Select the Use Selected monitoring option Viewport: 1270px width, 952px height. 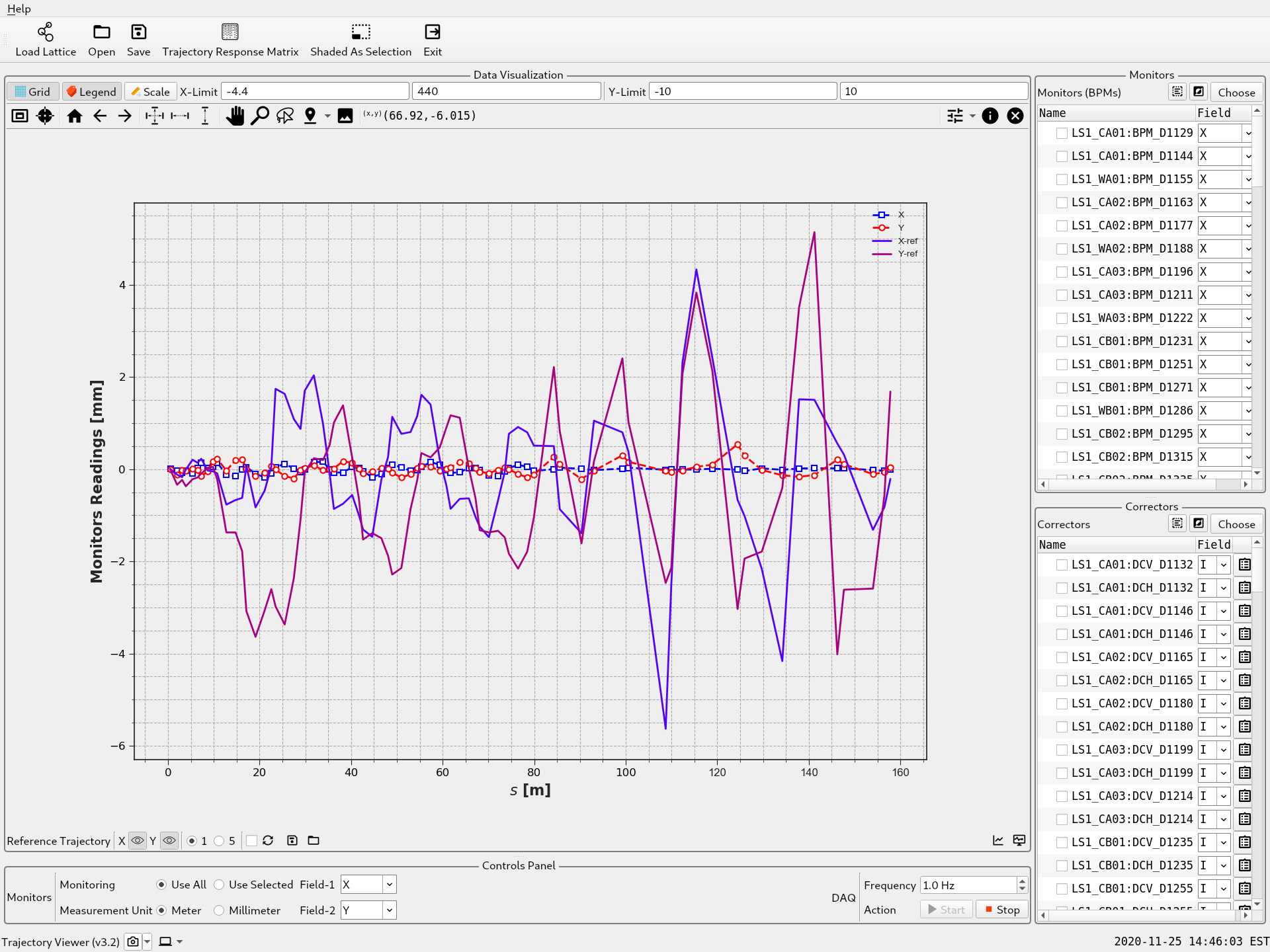click(219, 885)
